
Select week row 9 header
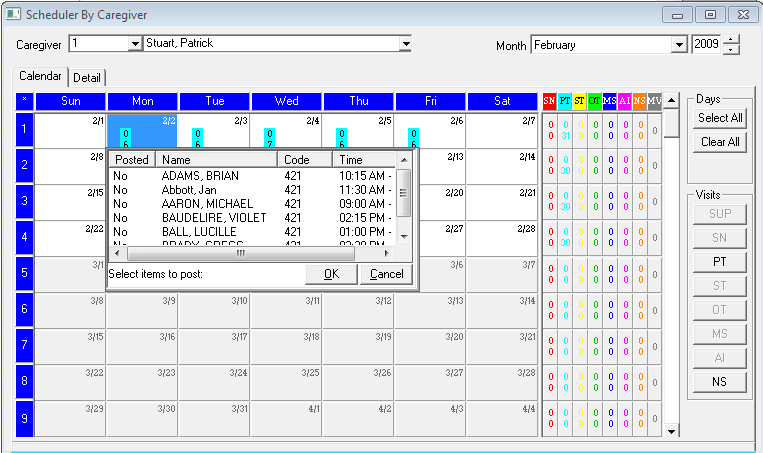[x=25, y=418]
